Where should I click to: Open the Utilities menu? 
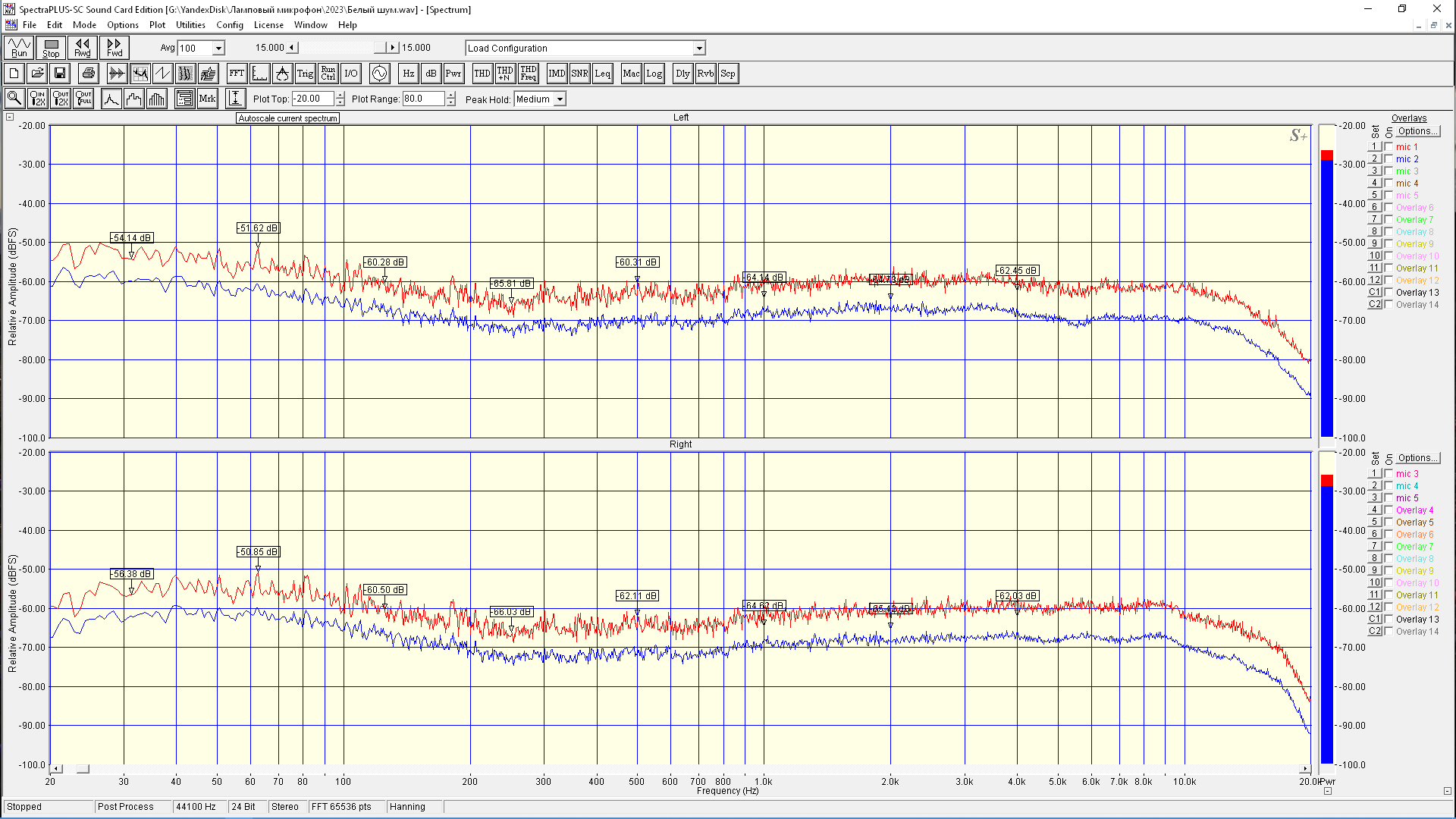point(190,25)
